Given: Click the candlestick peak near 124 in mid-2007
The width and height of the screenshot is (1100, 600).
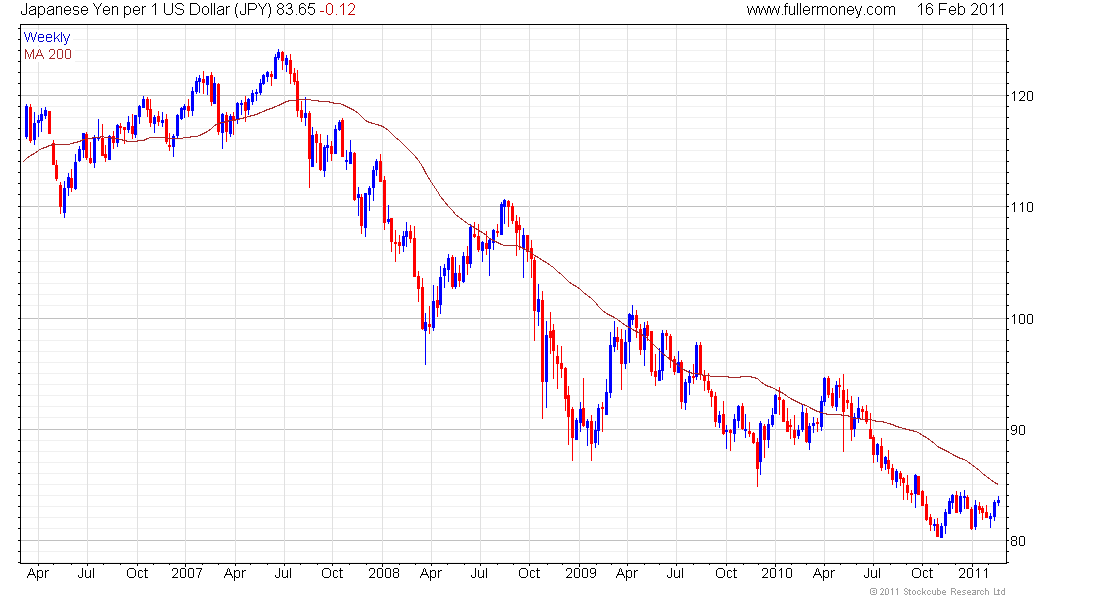Looking at the screenshot, I should point(279,54).
